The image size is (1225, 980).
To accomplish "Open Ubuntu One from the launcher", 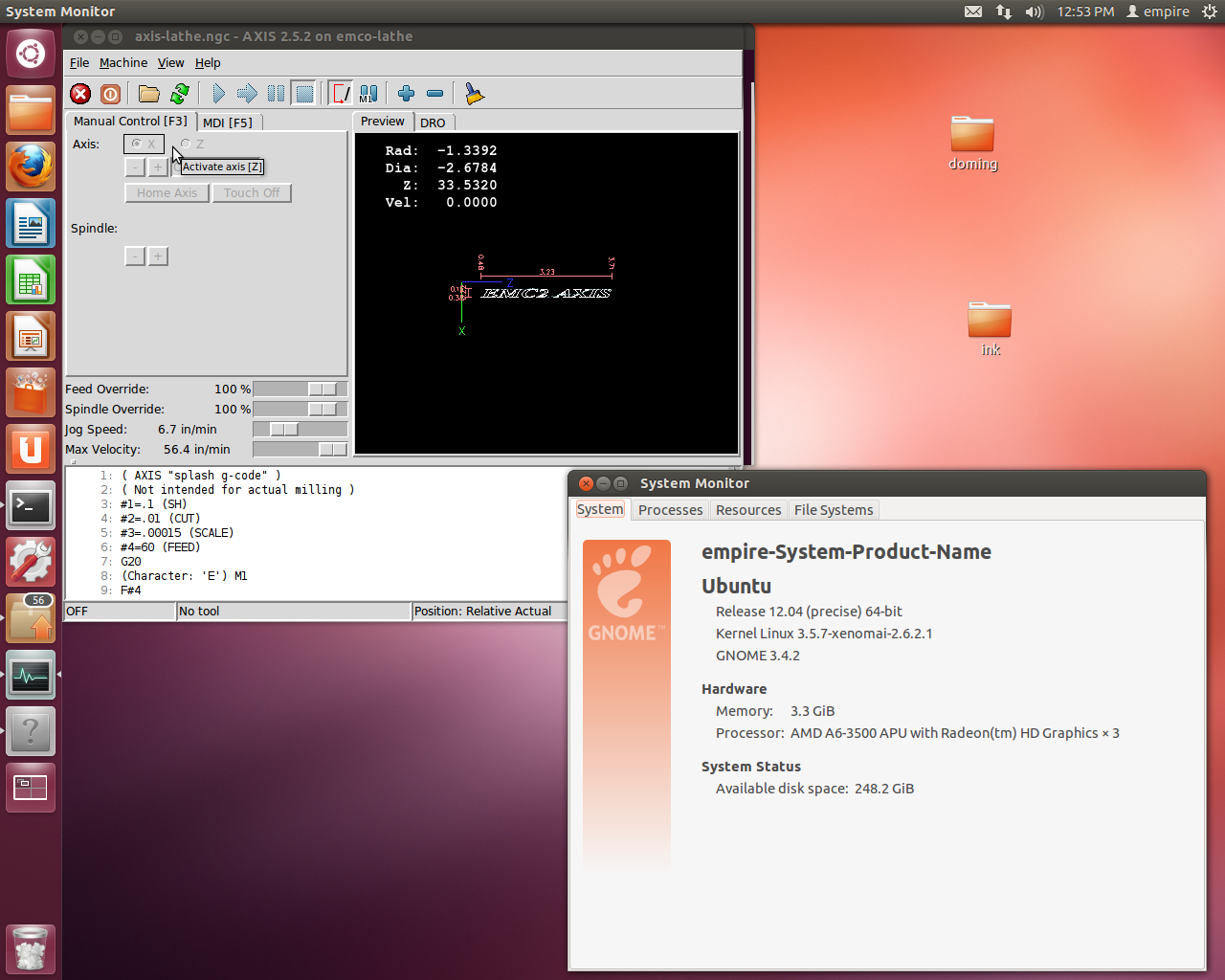I will tap(31, 449).
